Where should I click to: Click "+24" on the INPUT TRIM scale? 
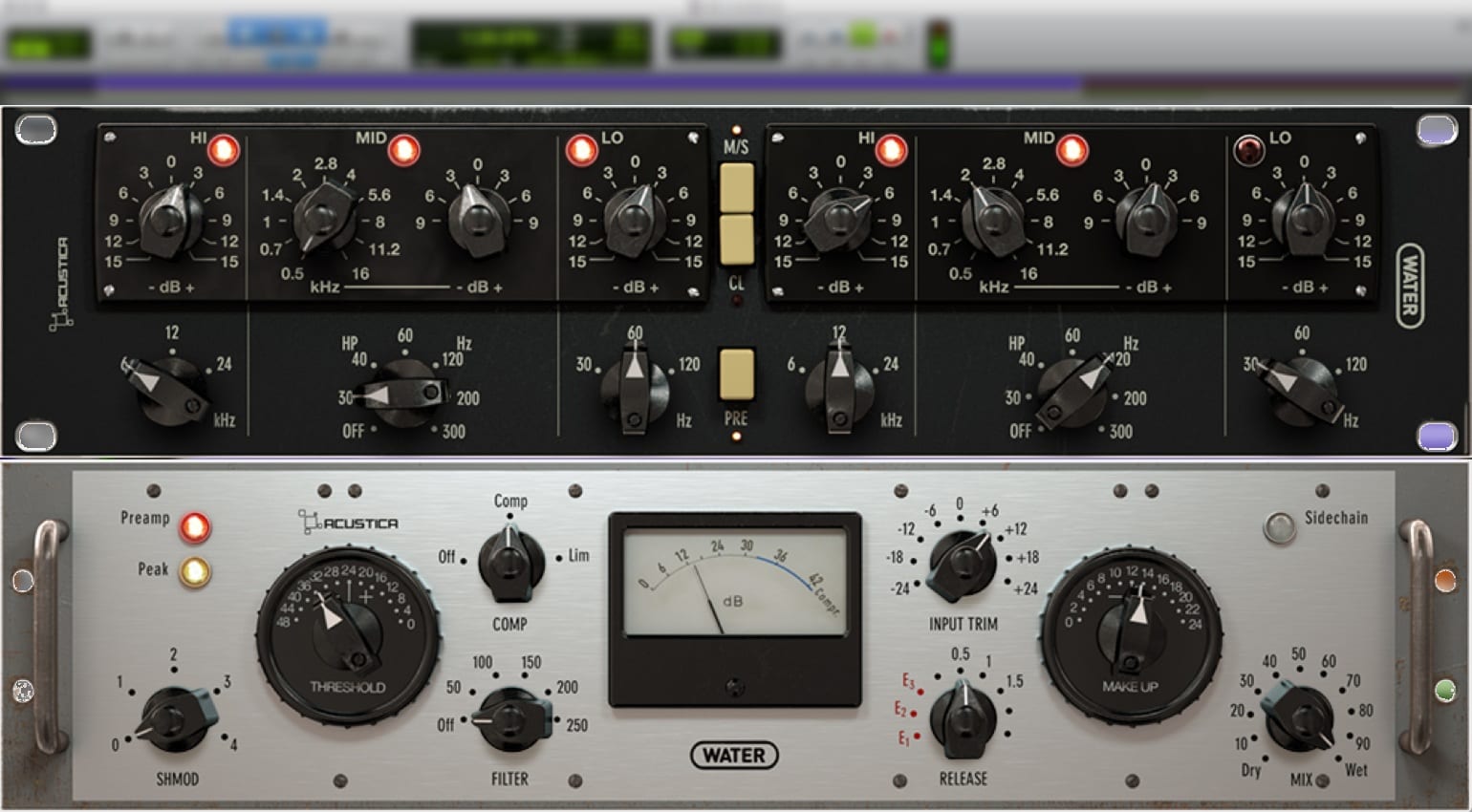1025,588
